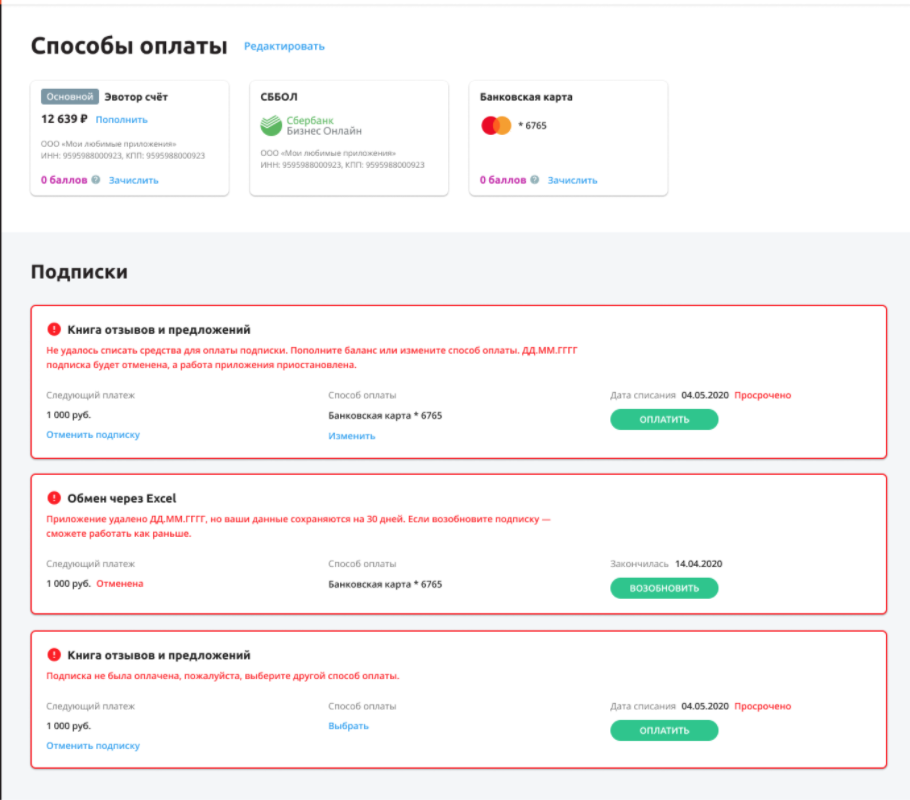The height and width of the screenshot is (800, 910).
Task: Cancel subscription in first Книга отзывов block
Action: point(93,435)
